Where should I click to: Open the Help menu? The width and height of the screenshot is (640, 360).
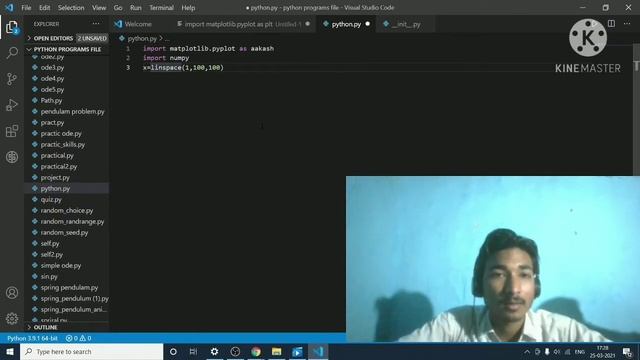click(188, 7)
